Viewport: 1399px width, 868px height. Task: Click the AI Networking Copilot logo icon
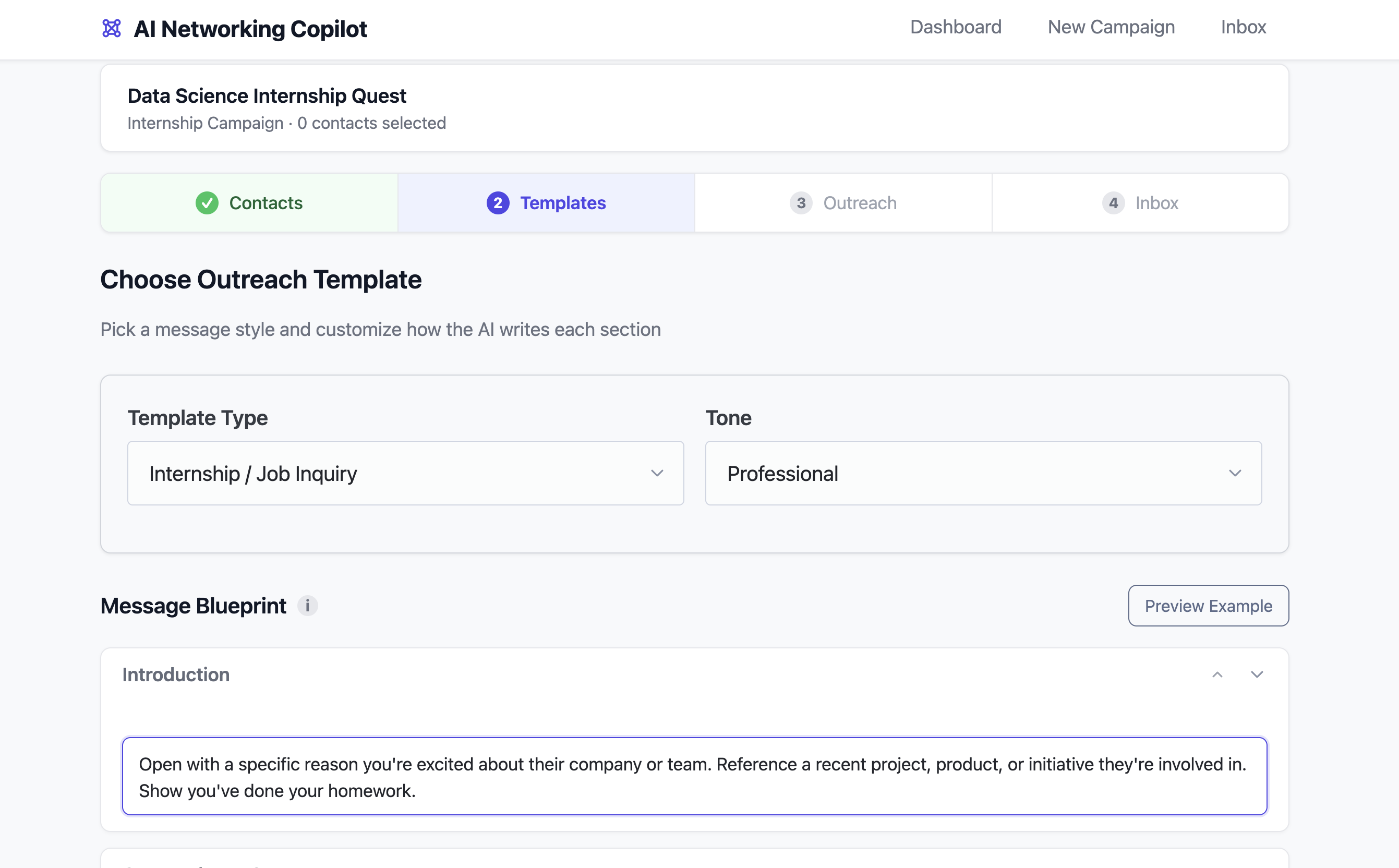point(112,28)
